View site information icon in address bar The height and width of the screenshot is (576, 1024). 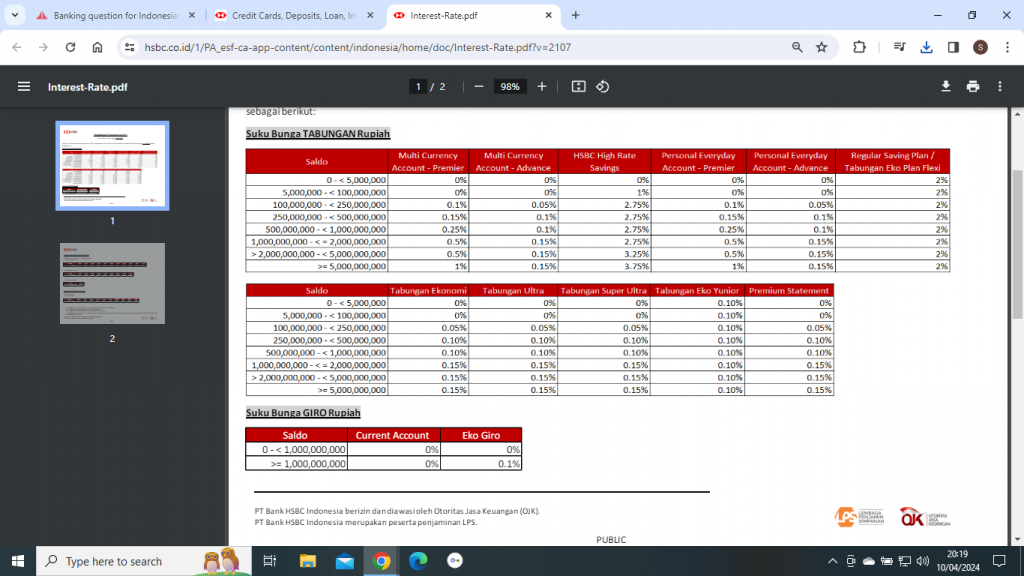[129, 47]
